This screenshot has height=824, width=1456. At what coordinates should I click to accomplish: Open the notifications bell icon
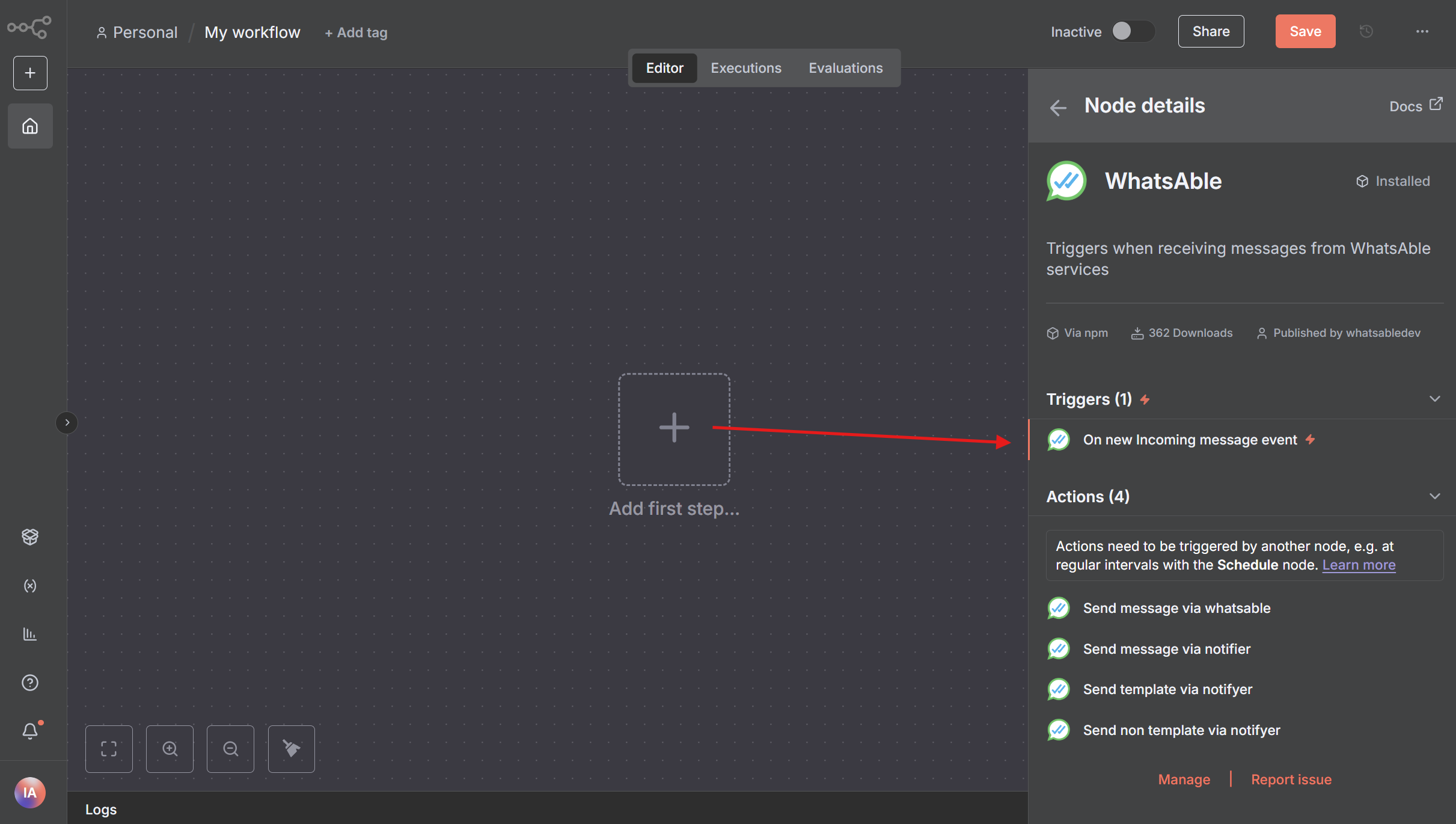[x=30, y=731]
